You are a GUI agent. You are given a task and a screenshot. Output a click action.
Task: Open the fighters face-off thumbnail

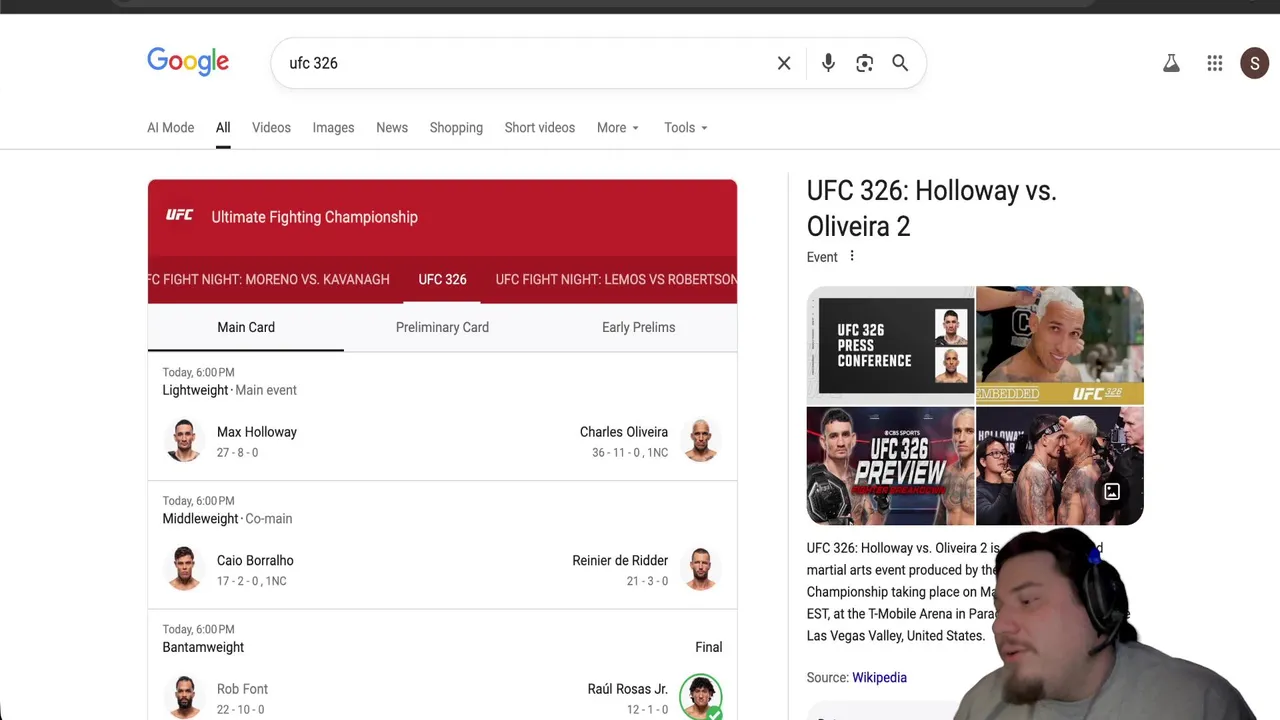(x=1060, y=465)
